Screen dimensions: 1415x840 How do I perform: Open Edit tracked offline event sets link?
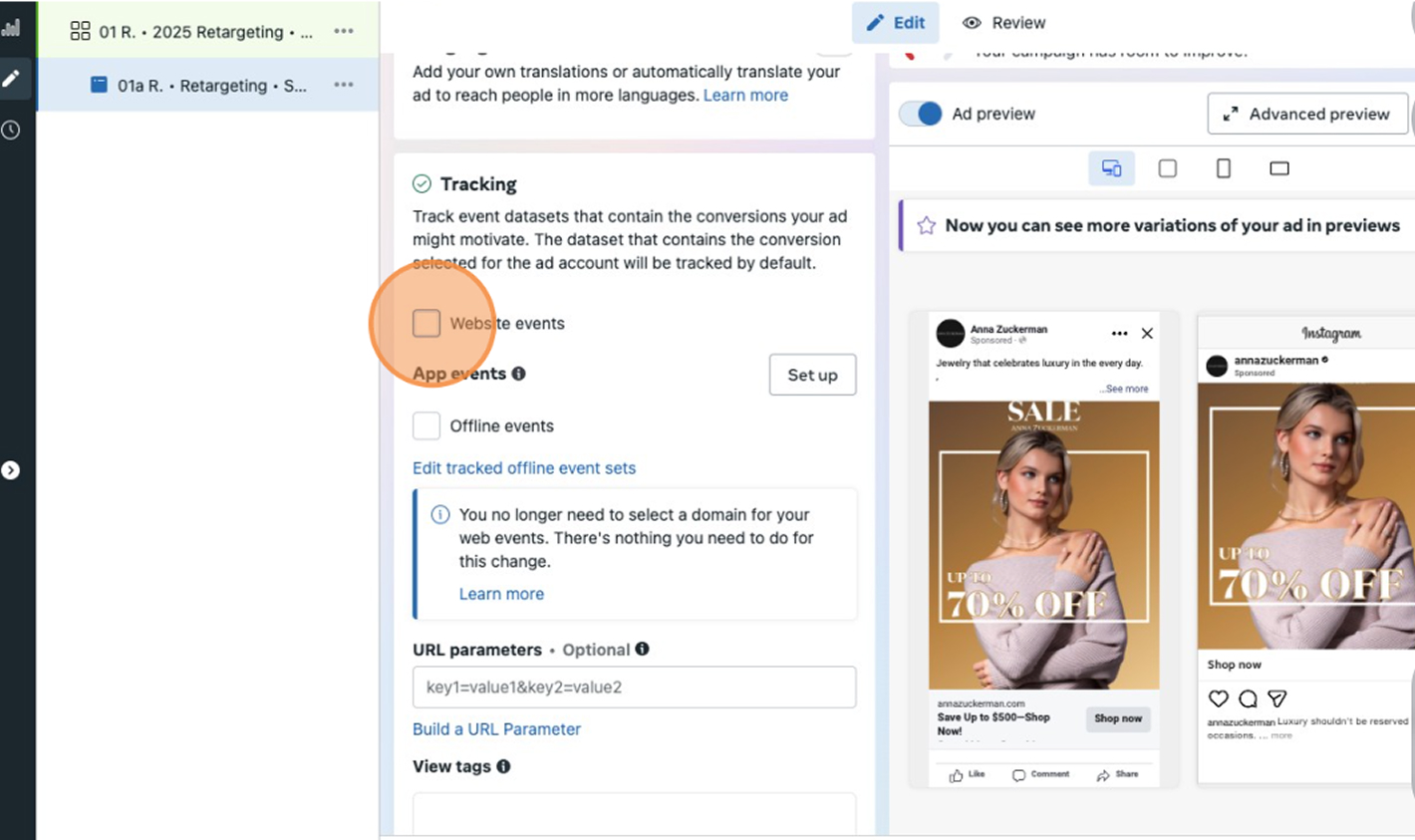point(524,467)
